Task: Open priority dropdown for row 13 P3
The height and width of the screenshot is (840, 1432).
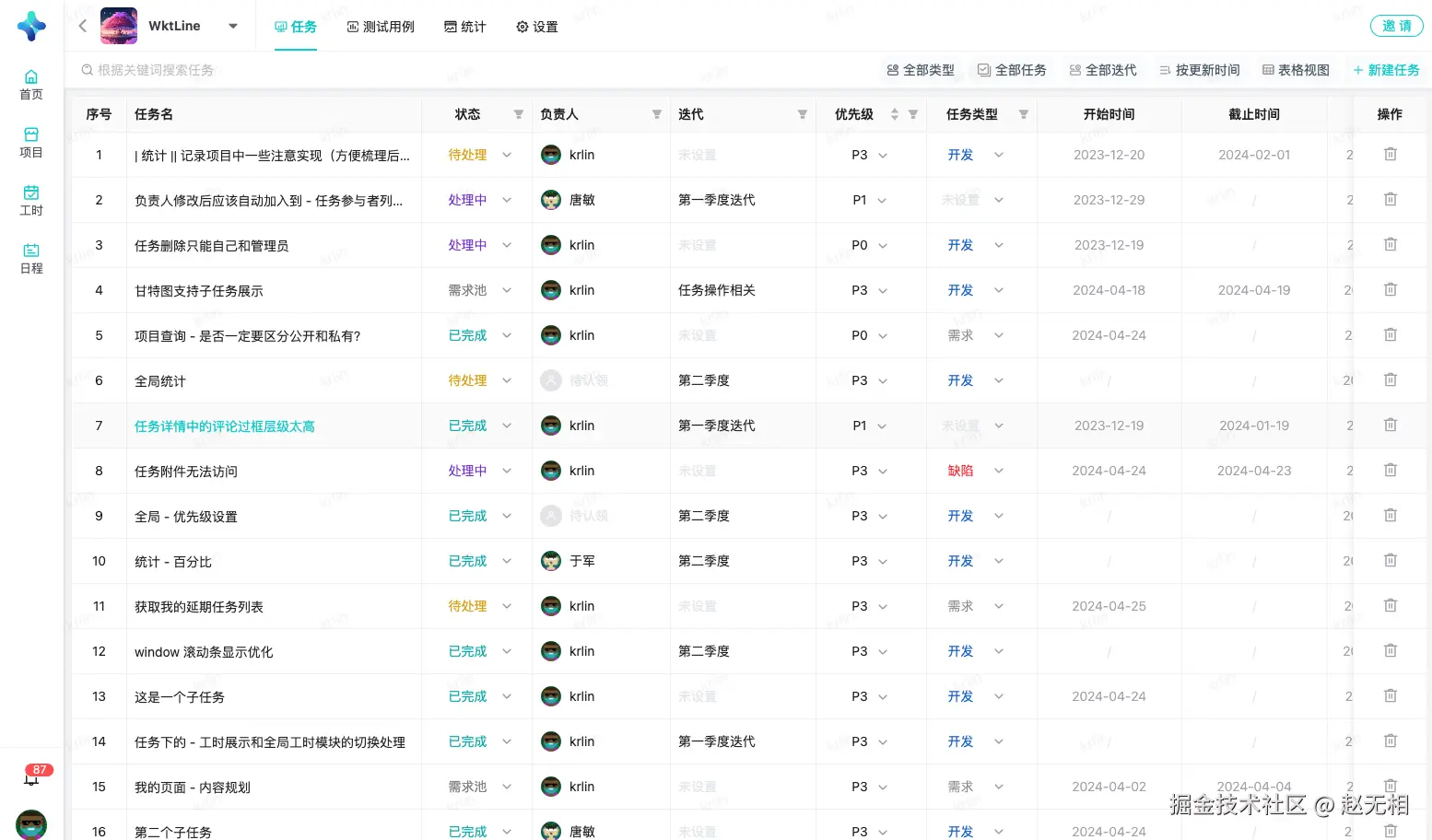Action: 882,696
